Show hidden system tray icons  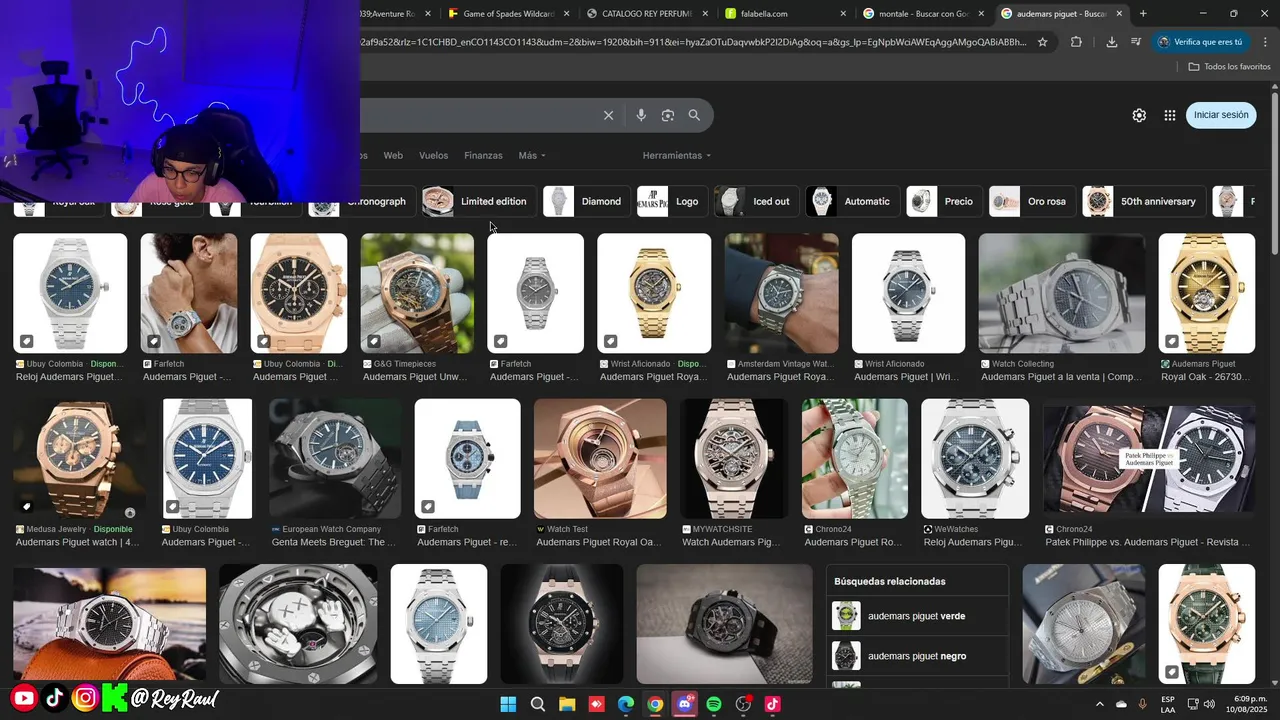point(1100,704)
